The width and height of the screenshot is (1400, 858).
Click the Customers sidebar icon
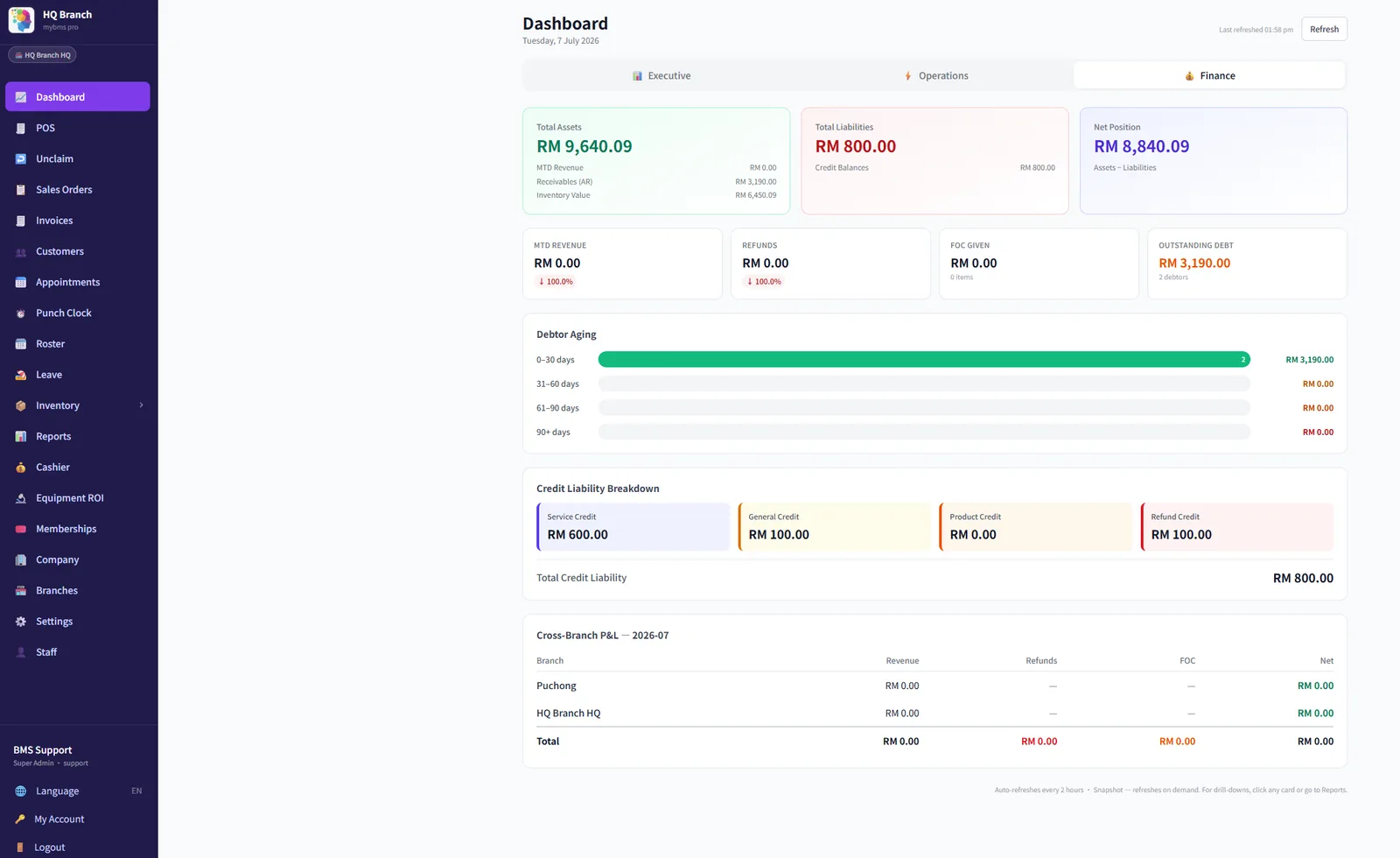click(21, 251)
